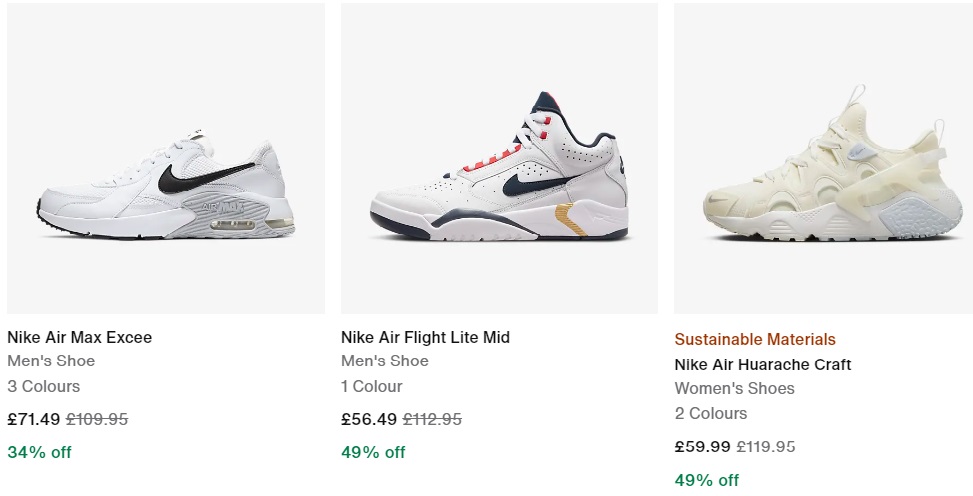The height and width of the screenshot is (496, 973).
Task: Click the Nike Air Huarache Craft title
Action: (762, 364)
